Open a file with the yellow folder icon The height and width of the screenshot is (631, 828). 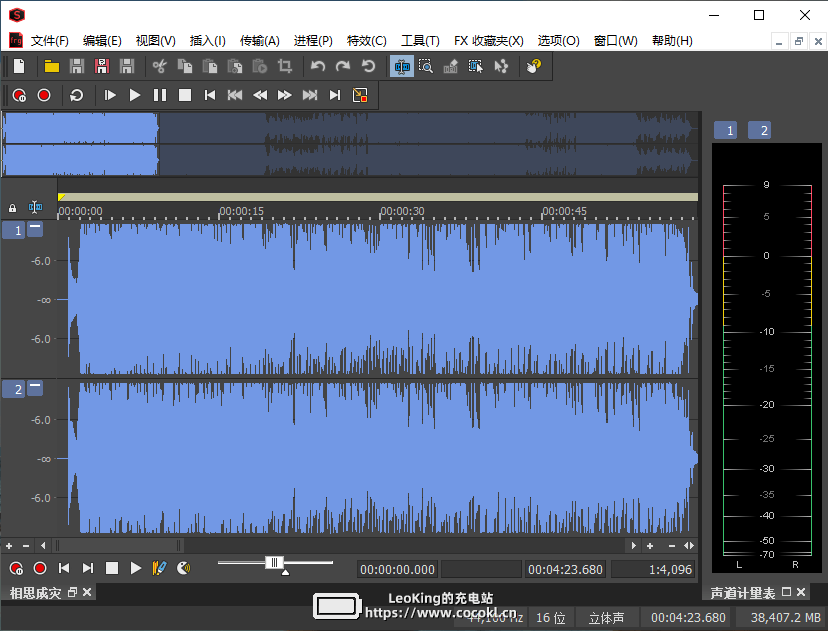51,66
